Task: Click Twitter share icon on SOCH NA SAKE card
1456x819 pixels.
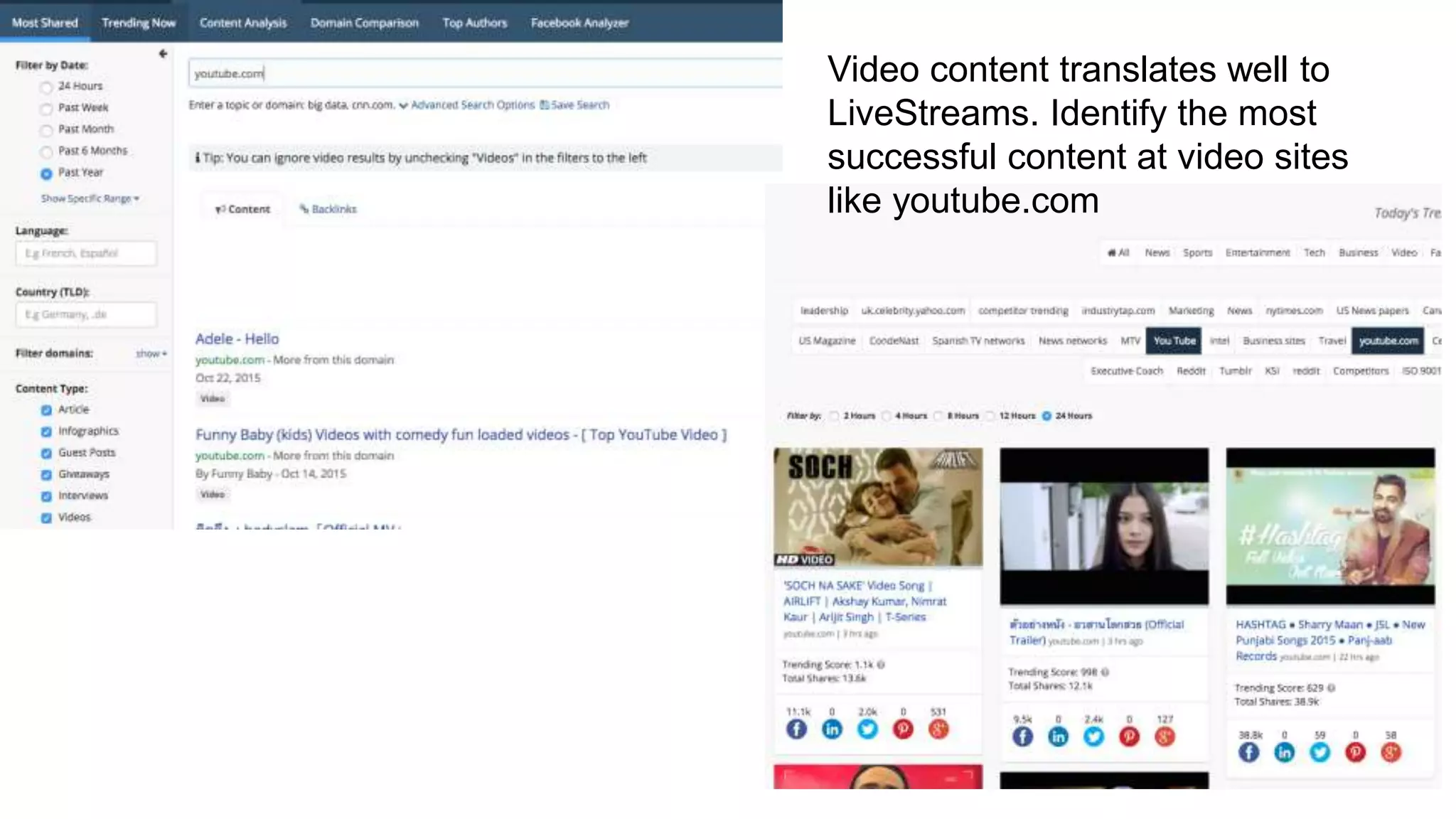Action: [x=867, y=729]
